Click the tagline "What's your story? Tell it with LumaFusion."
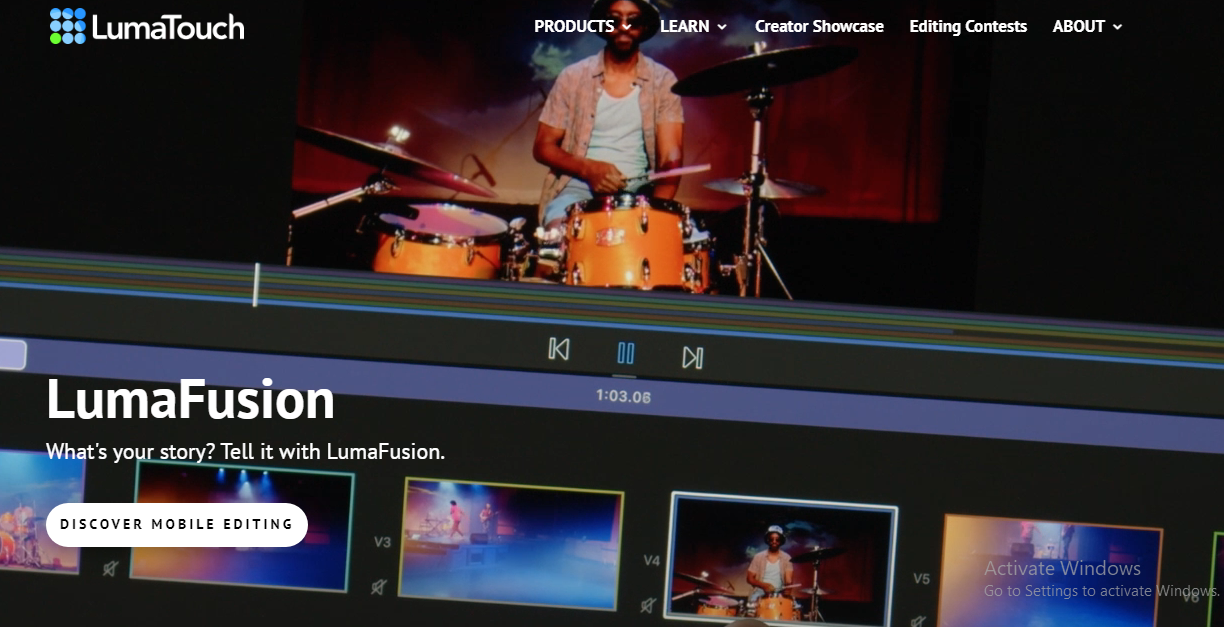This screenshot has width=1224, height=627. click(245, 452)
